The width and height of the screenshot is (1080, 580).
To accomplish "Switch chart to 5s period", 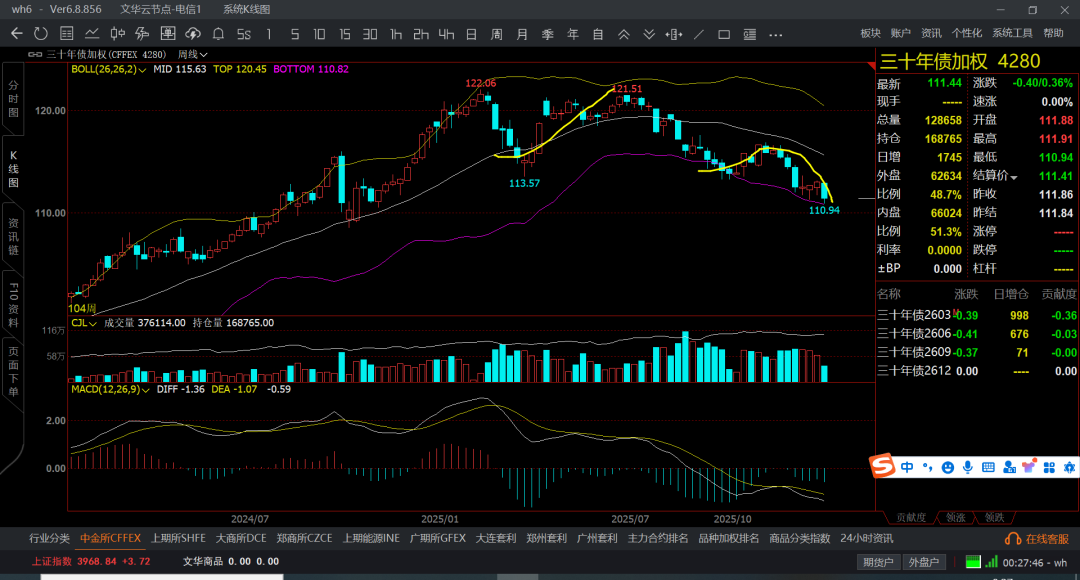I will (x=244, y=34).
